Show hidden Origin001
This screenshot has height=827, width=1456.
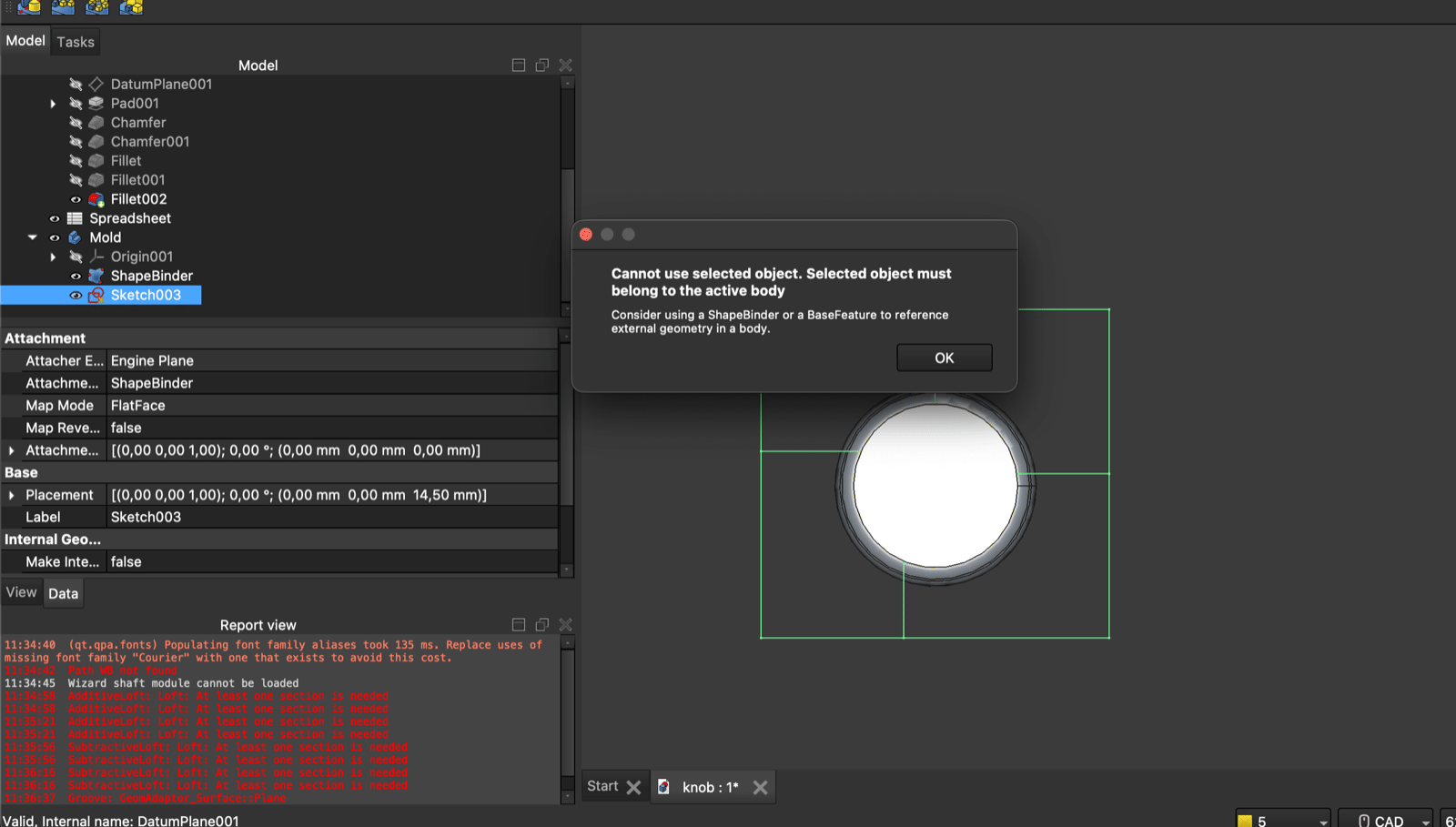tap(76, 257)
